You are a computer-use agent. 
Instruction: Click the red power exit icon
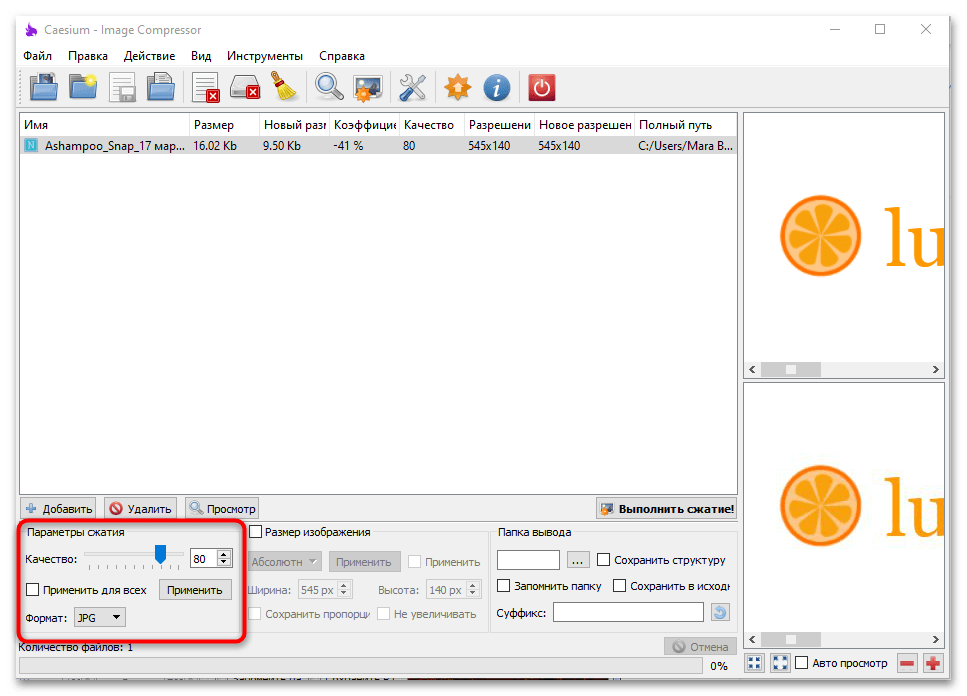(541, 88)
